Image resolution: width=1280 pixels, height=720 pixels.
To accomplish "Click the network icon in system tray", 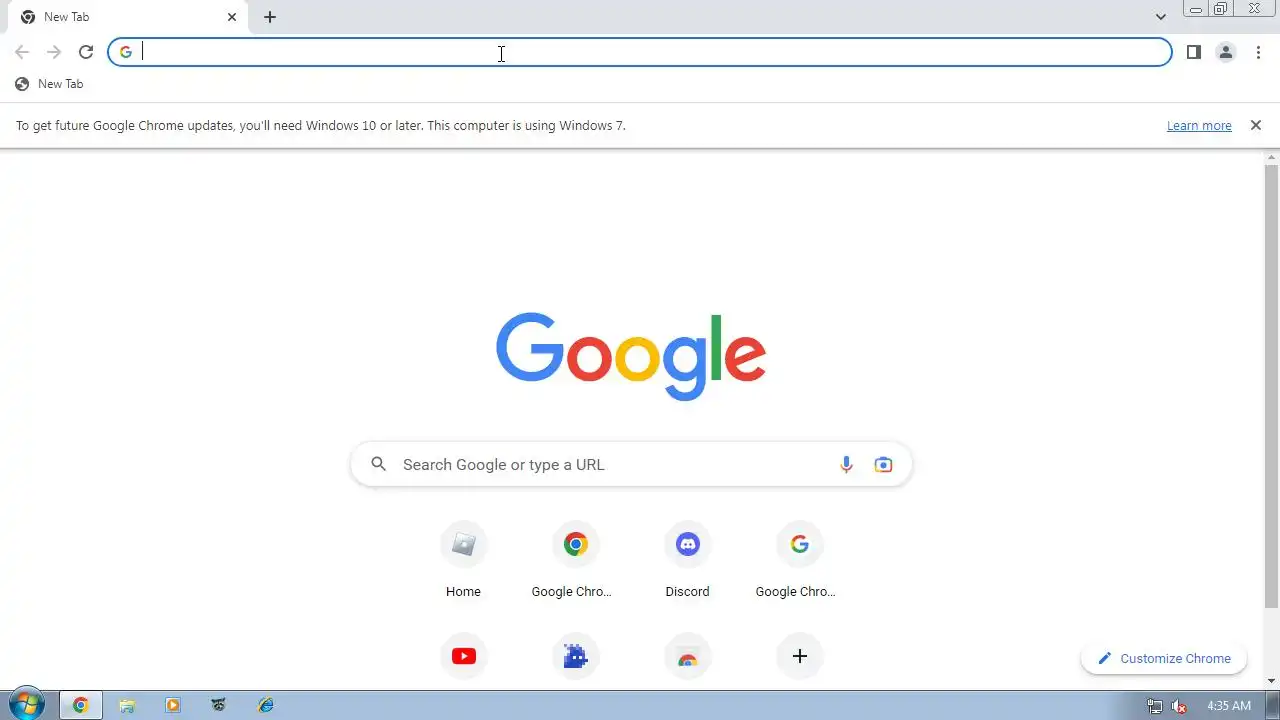I will 1155,706.
